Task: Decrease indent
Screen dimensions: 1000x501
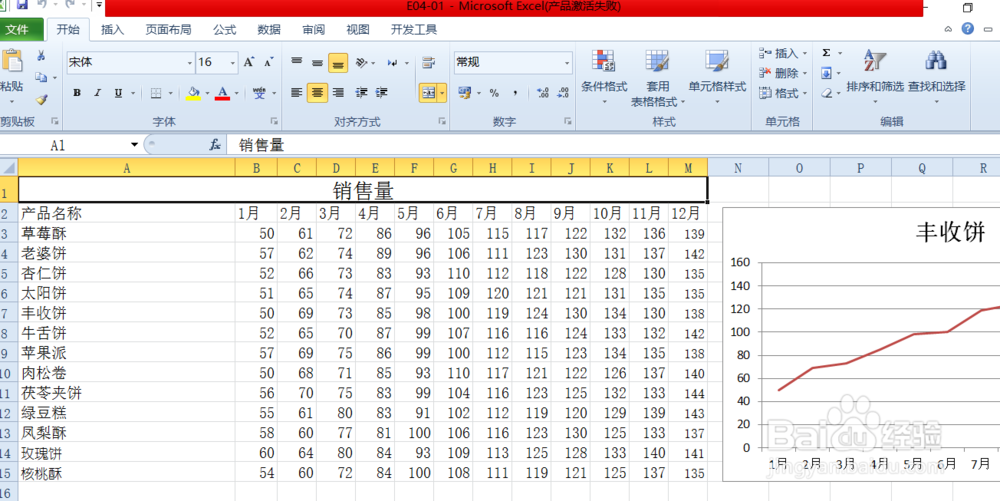Action: [361, 93]
